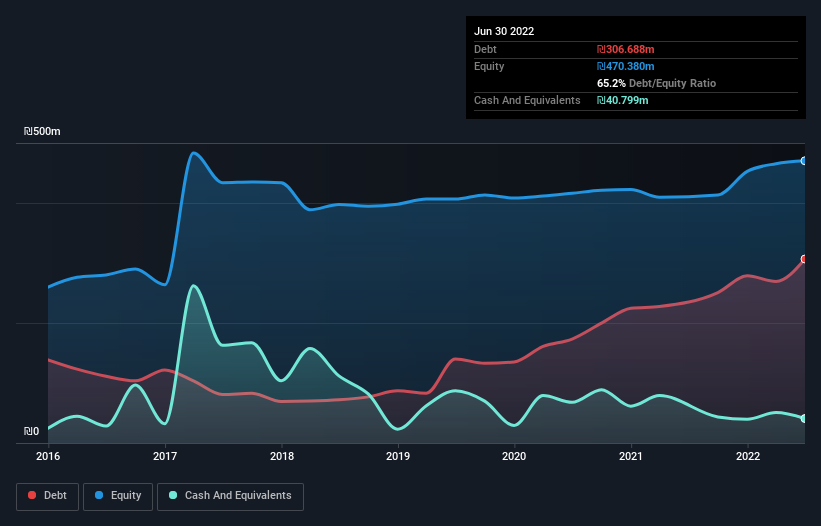Viewport: 821px width, 526px height.
Task: Click the Cash value ₪40.799m
Action: click(x=623, y=100)
